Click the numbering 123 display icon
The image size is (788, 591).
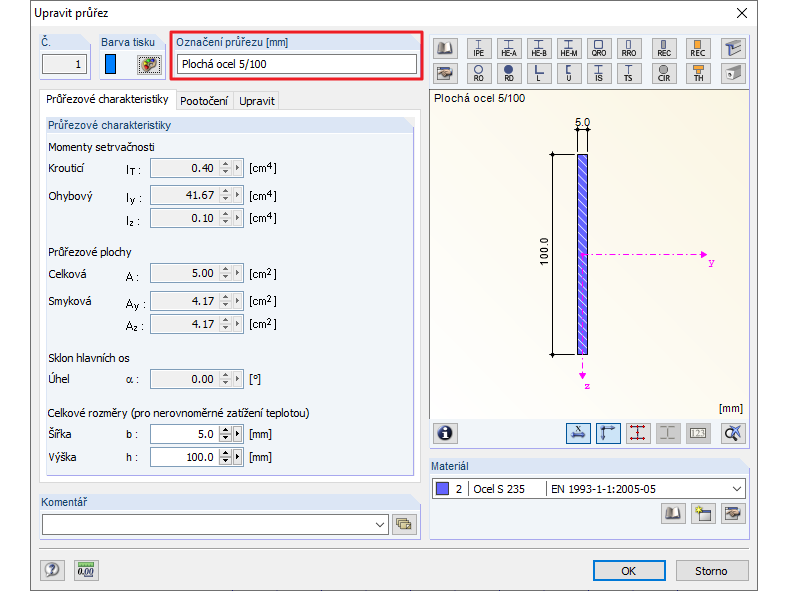point(698,433)
